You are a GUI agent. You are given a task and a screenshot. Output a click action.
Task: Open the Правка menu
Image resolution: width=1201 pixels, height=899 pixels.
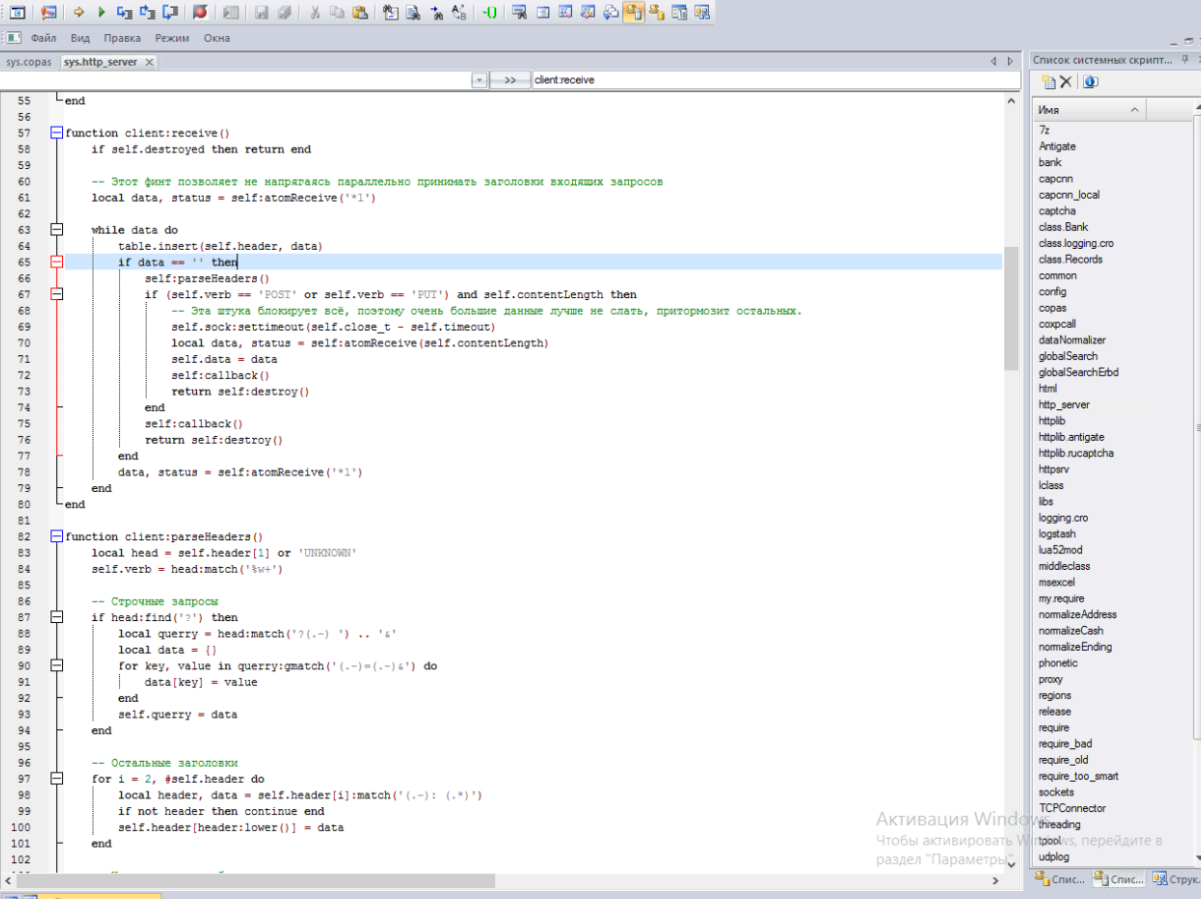click(122, 38)
